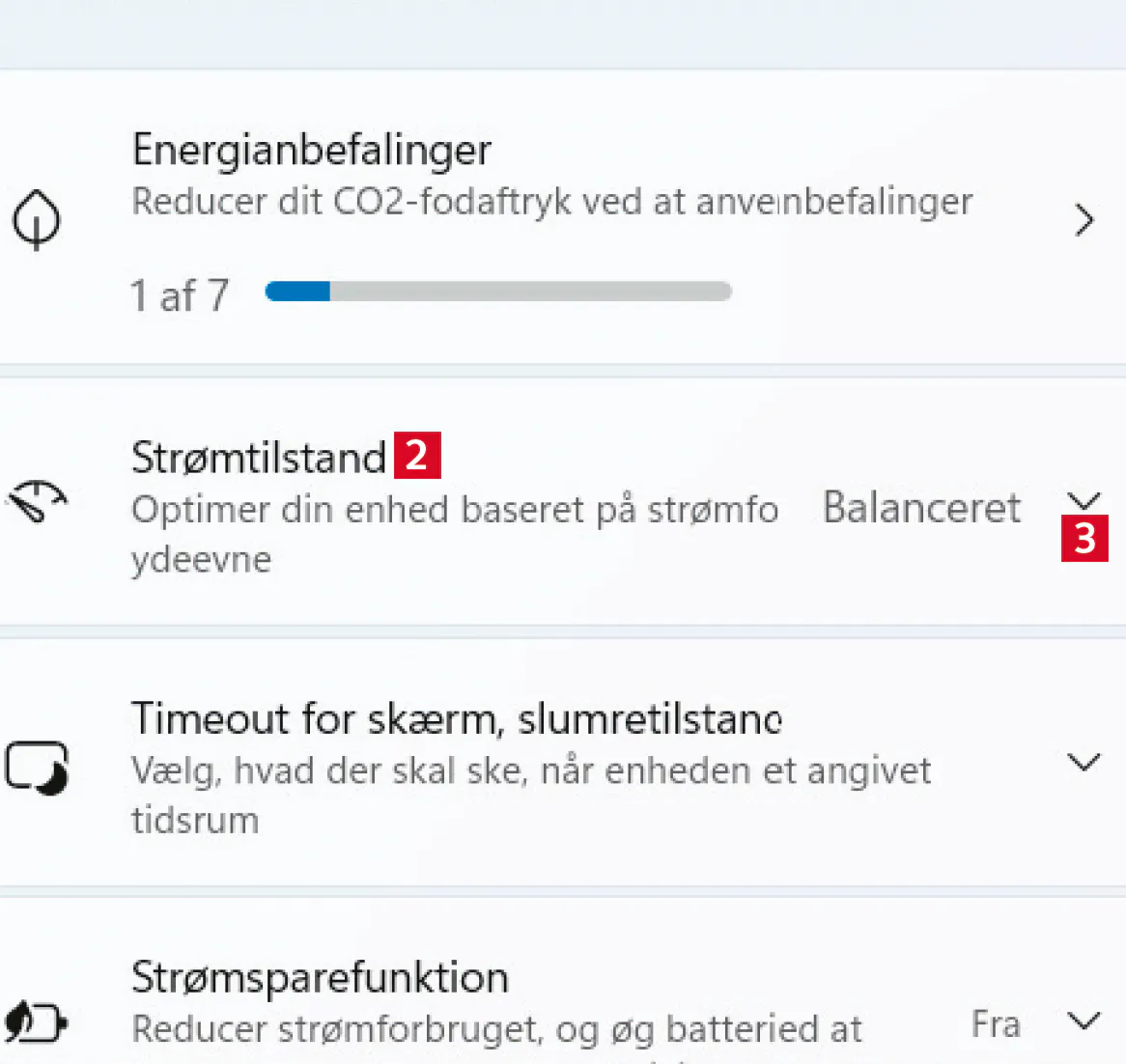Open the Strømtilstand dropdown chevron
This screenshot has width=1126, height=1064.
(x=1084, y=500)
